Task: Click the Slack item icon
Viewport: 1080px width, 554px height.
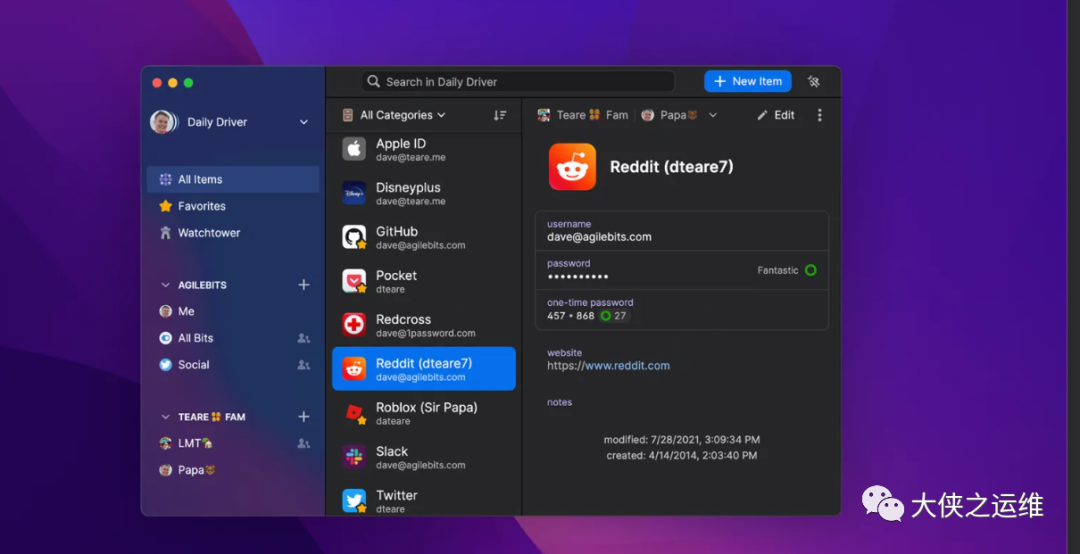Action: [x=354, y=457]
